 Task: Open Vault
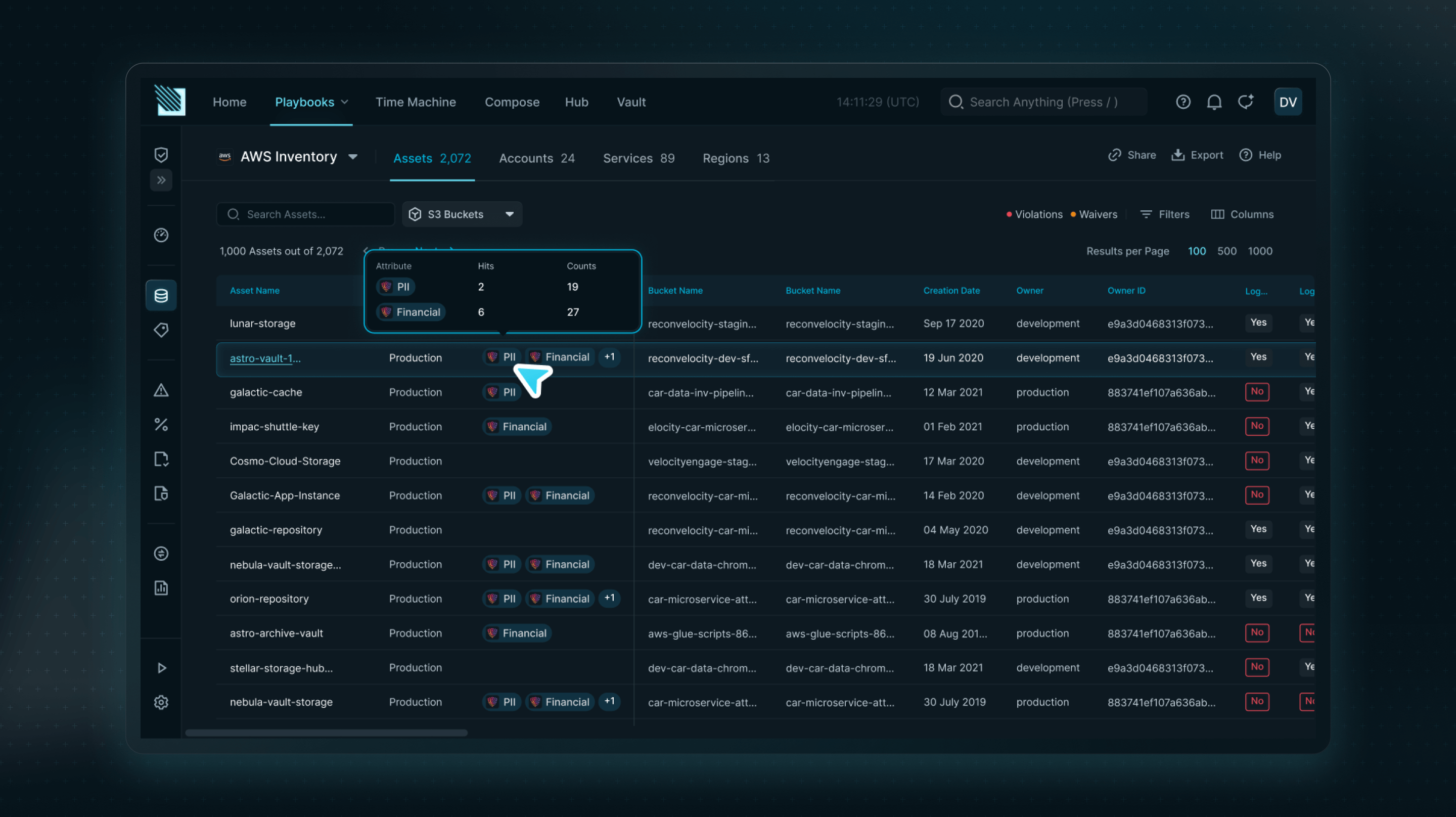(631, 102)
